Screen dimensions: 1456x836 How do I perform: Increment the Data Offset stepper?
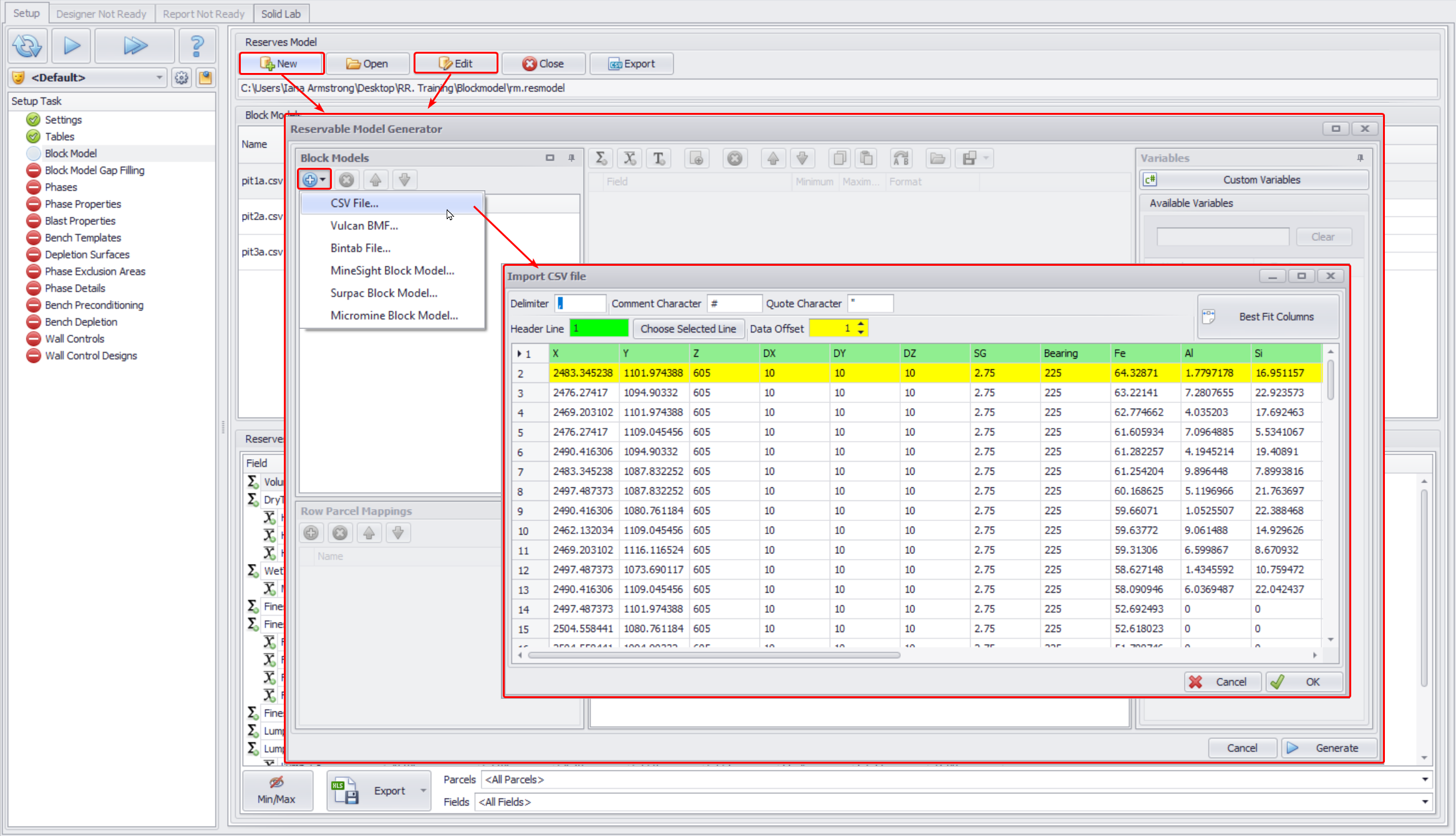click(x=861, y=324)
